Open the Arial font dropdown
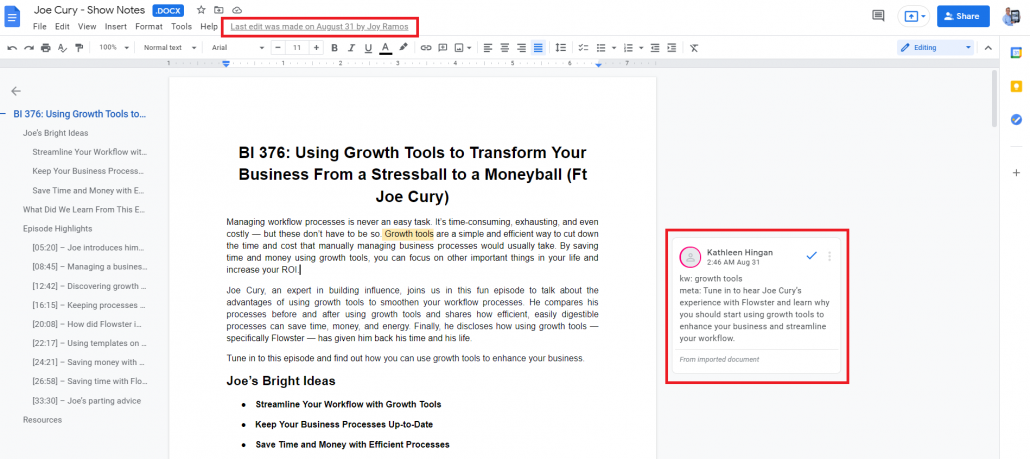The height and width of the screenshot is (459, 1030). coord(238,48)
